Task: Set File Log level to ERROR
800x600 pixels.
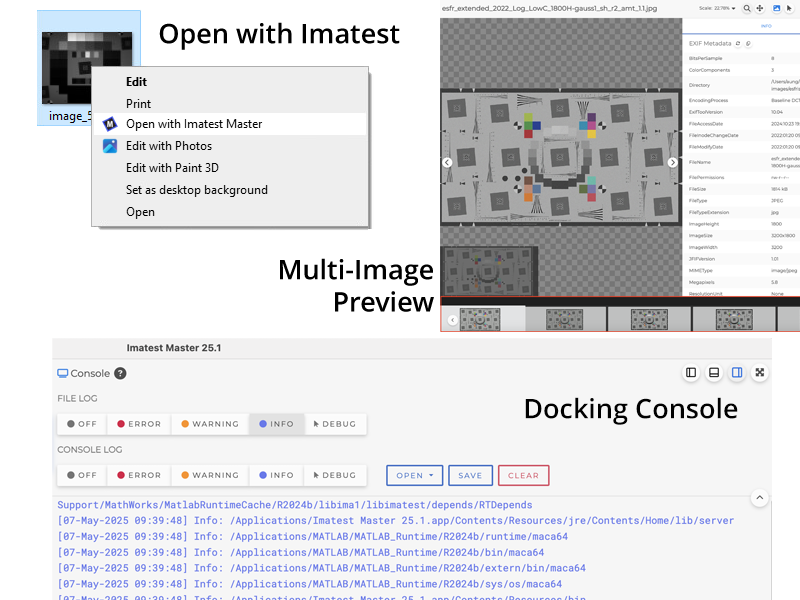Action: click(x=139, y=424)
